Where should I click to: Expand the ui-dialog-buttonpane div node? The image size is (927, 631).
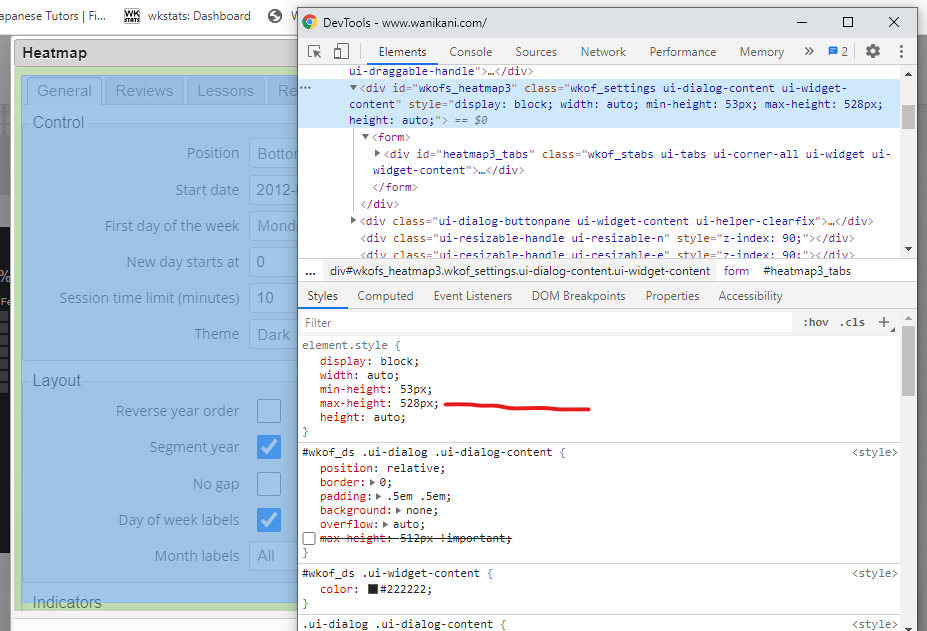[353, 221]
